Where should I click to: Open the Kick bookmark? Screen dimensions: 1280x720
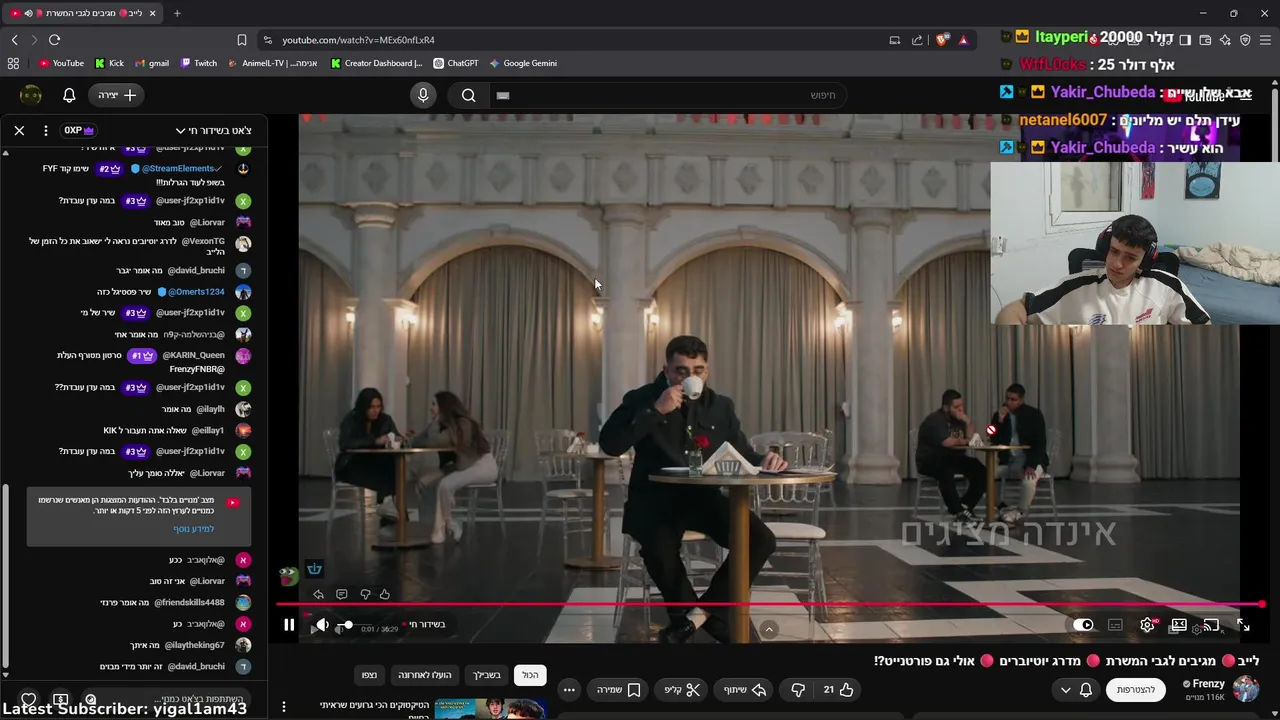[x=109, y=63]
